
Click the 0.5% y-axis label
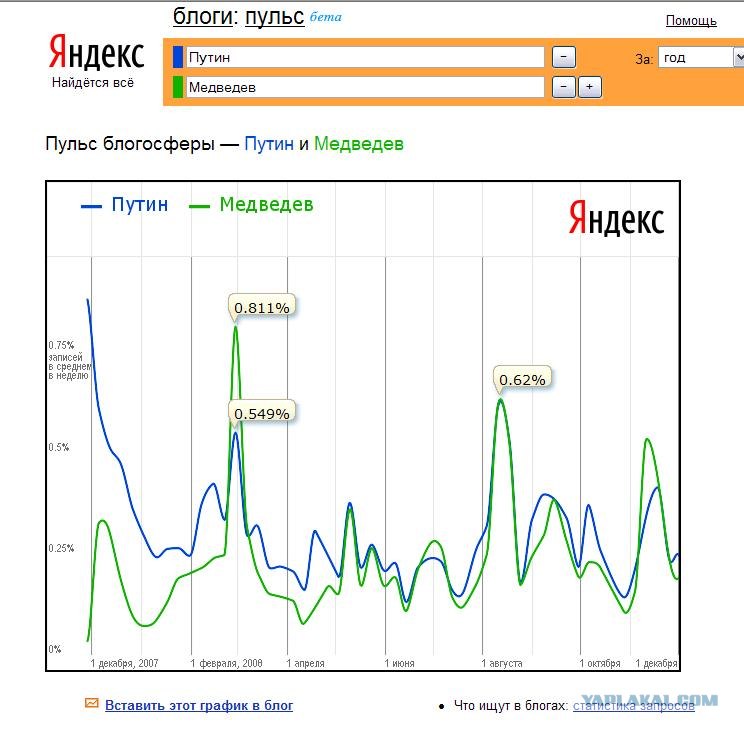click(59, 447)
